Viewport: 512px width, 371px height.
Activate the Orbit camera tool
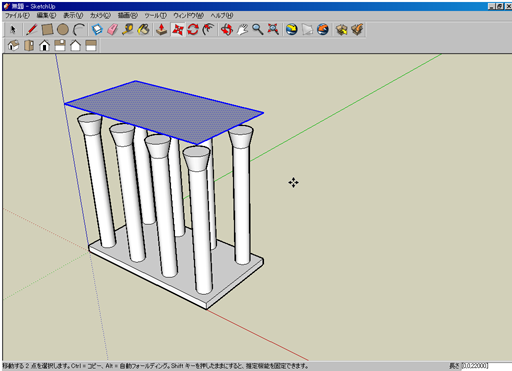pyautogui.click(x=227, y=30)
